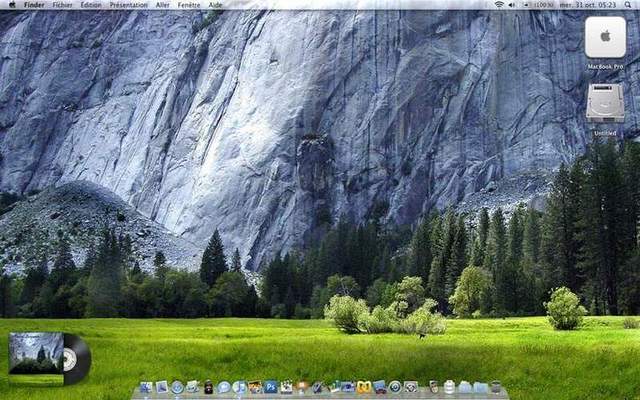Open the Présentation menu
The image size is (640, 400).
coord(128,5)
